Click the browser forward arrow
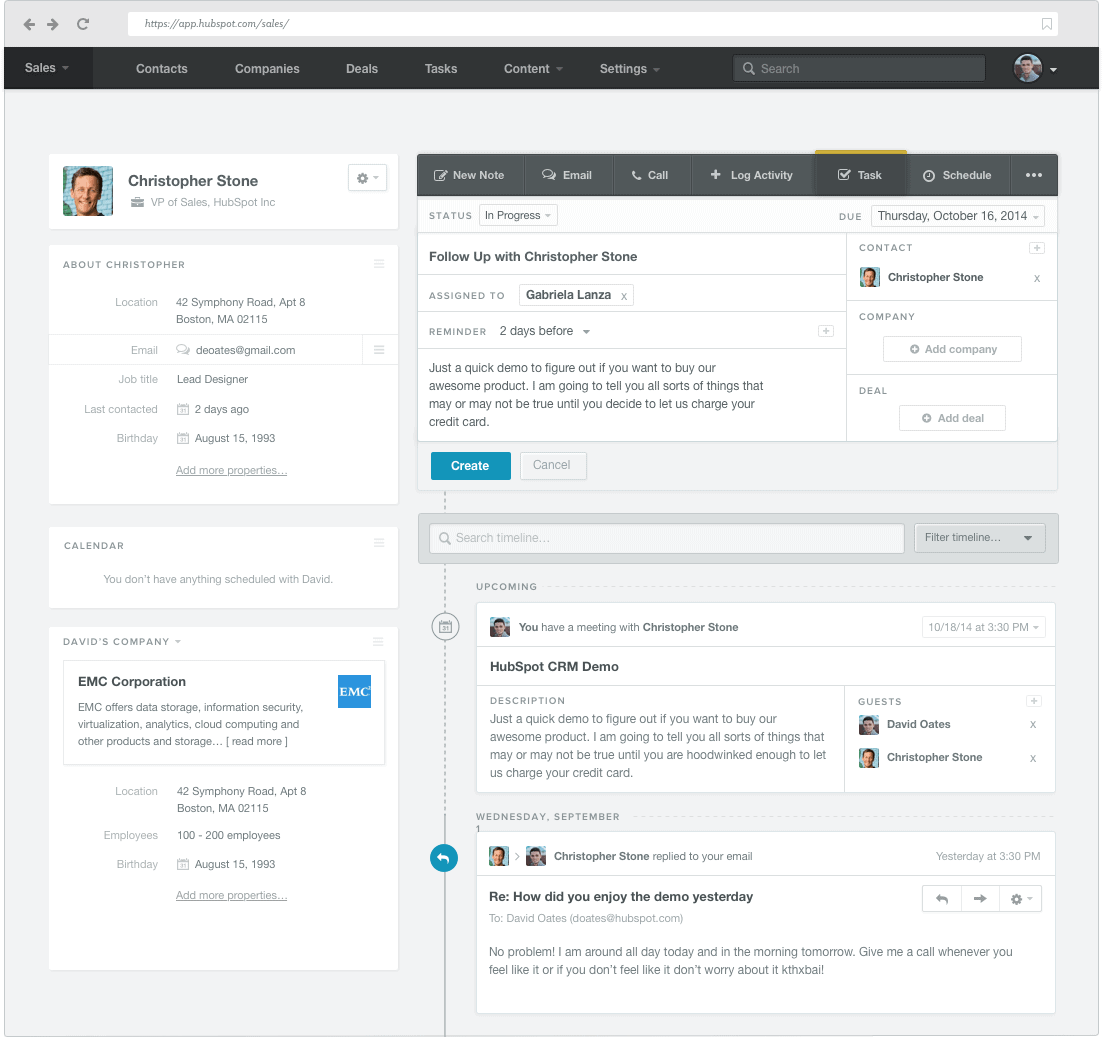 [53, 25]
